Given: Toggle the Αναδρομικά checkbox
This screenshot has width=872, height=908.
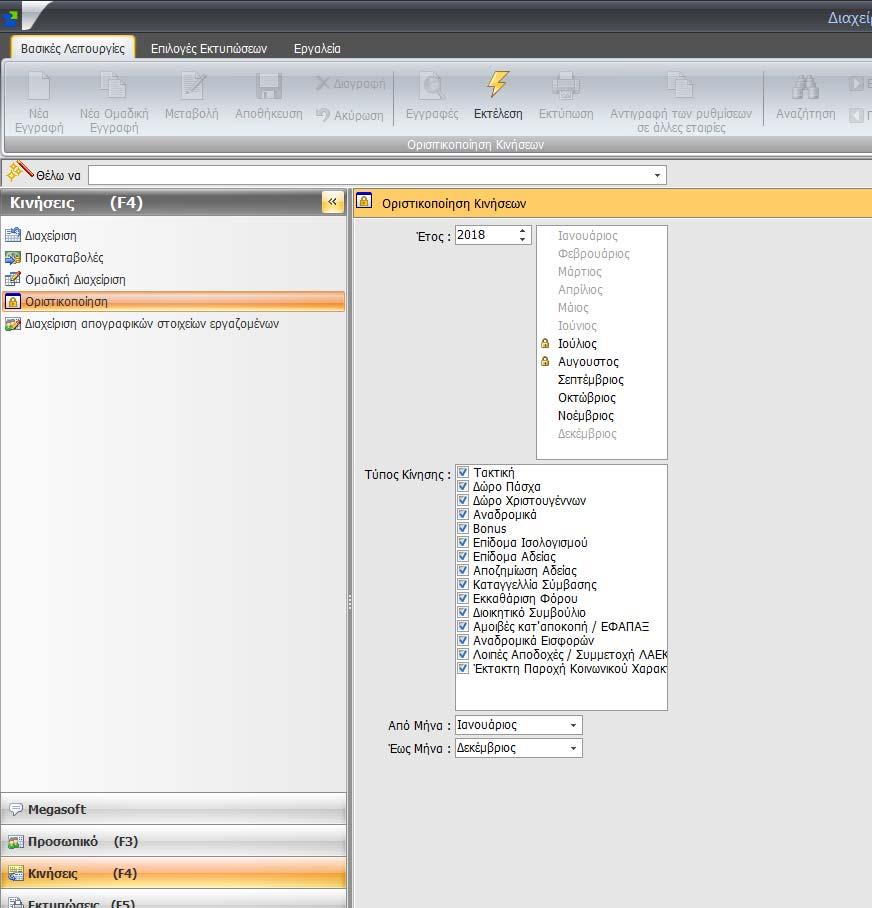Looking at the screenshot, I should pyautogui.click(x=463, y=514).
